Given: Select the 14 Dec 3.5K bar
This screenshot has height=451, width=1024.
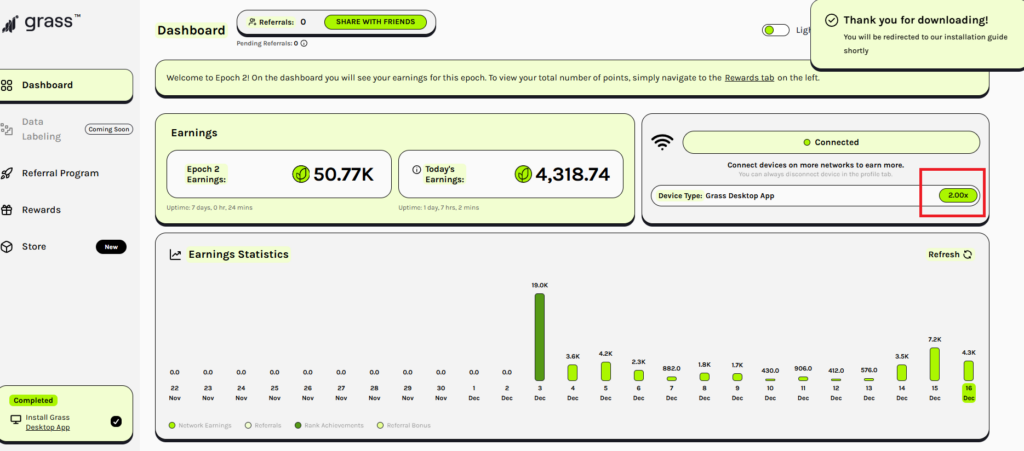Looking at the screenshot, I should (902, 373).
